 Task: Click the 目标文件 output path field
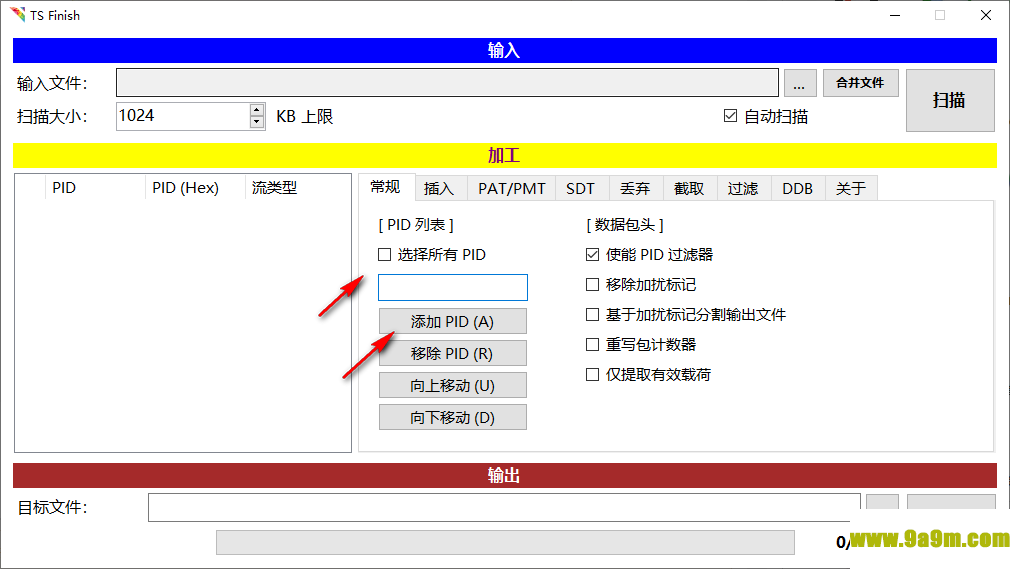(504, 508)
